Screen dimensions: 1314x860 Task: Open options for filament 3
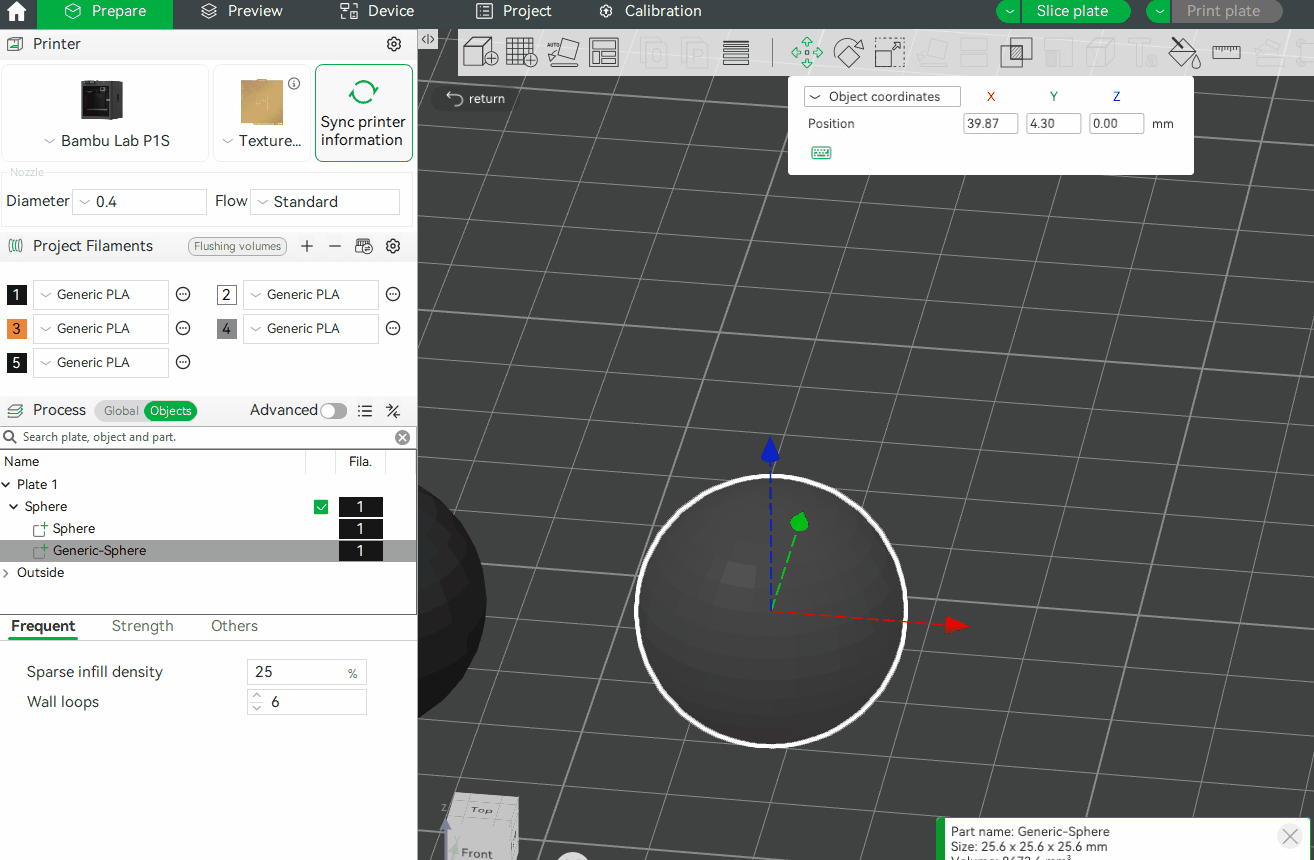[x=183, y=328]
